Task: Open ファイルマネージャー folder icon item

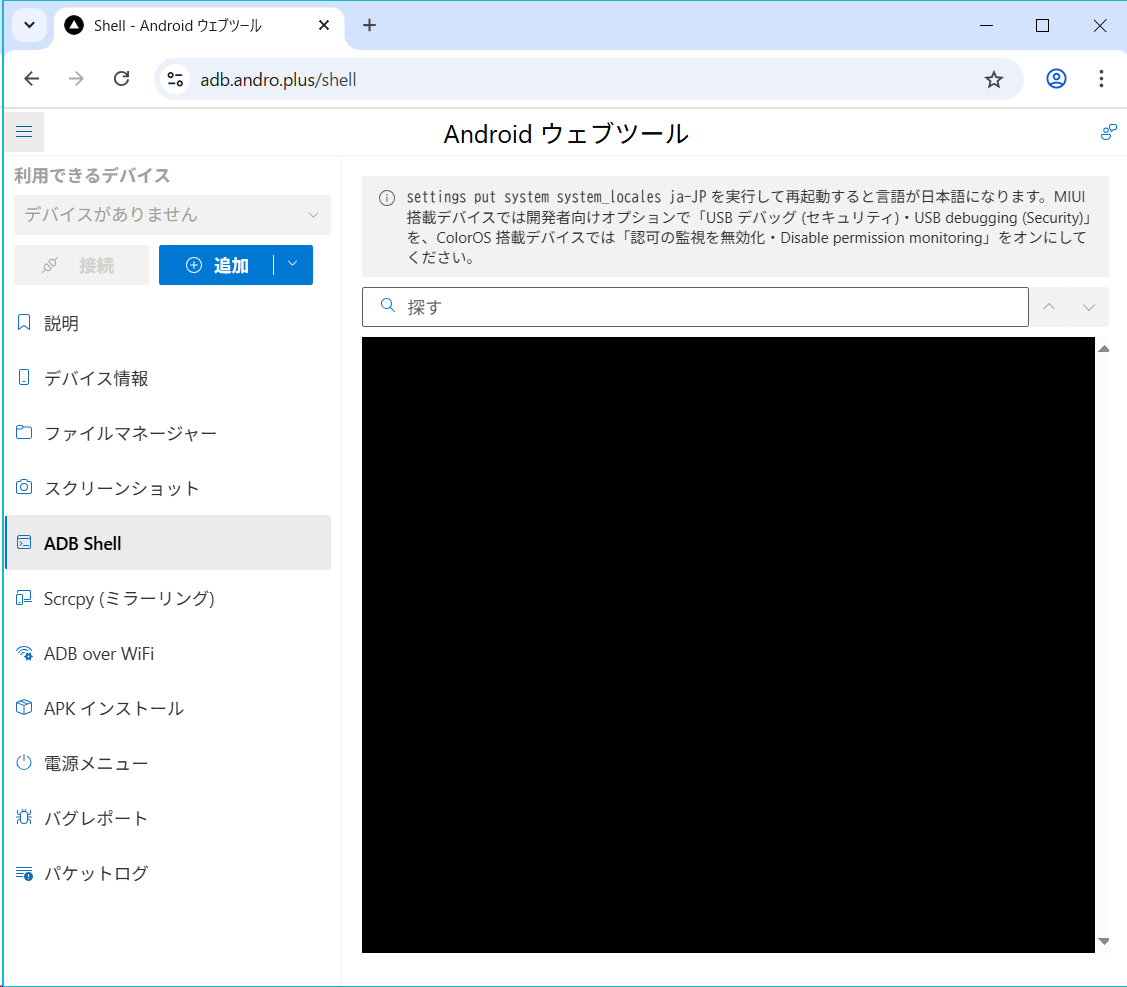Action: coord(130,433)
